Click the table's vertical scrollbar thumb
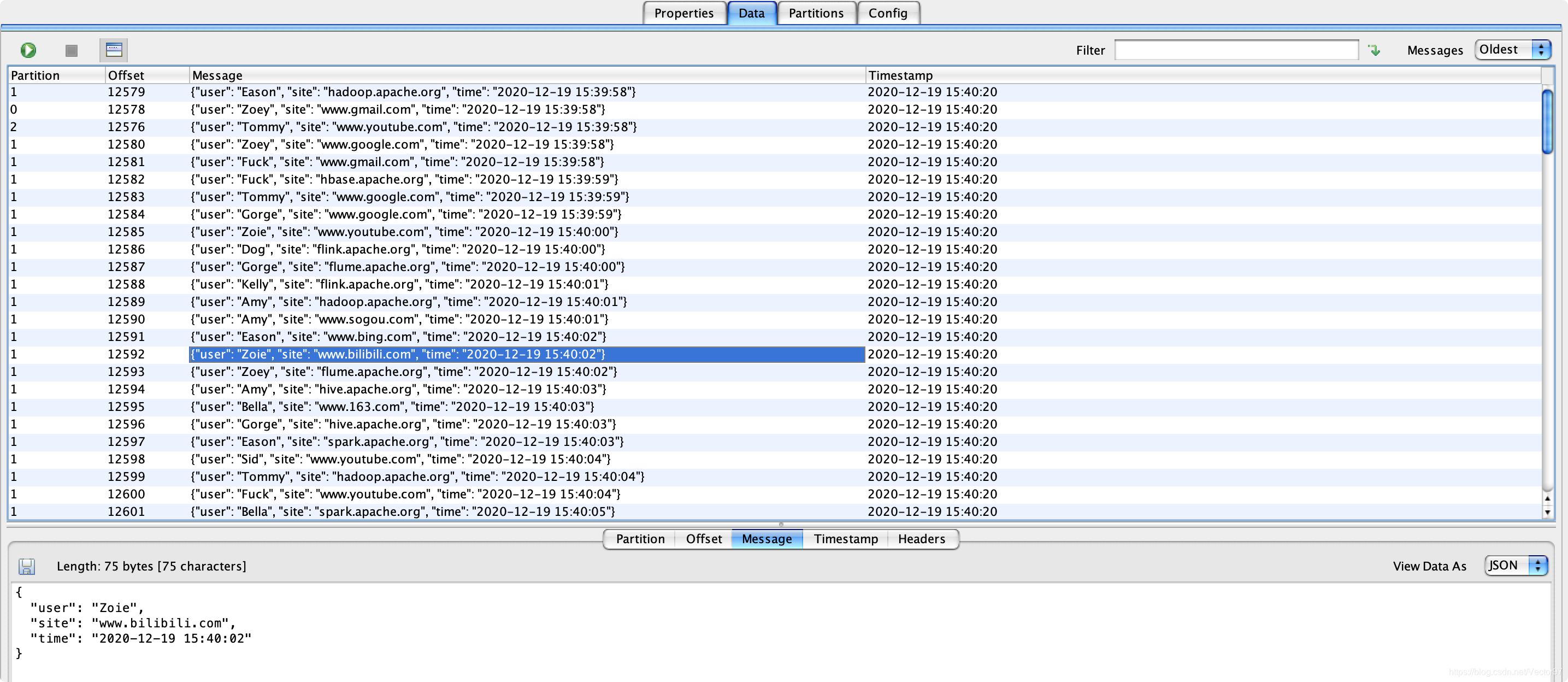 coord(1547,122)
